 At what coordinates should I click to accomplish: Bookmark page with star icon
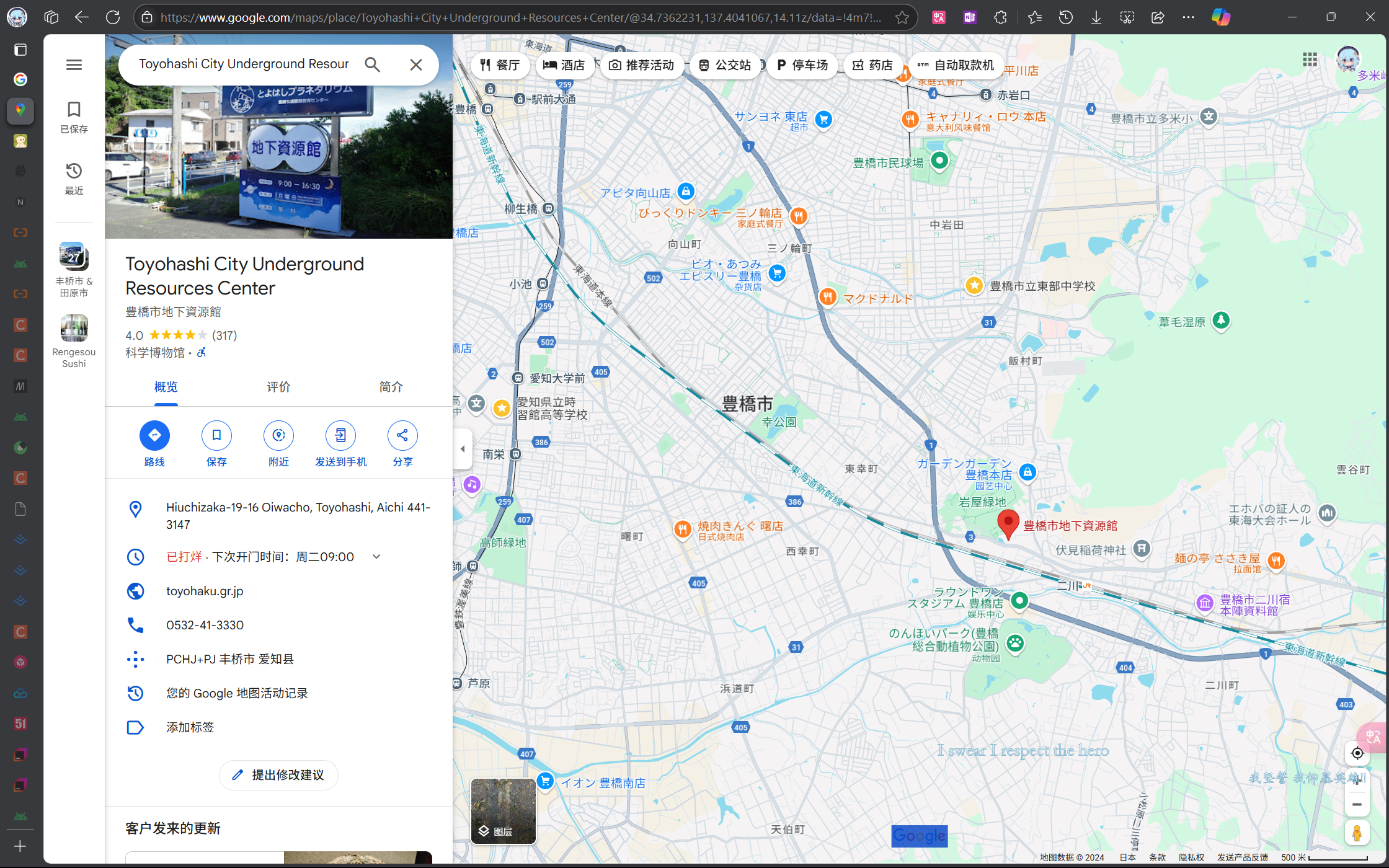[x=902, y=17]
